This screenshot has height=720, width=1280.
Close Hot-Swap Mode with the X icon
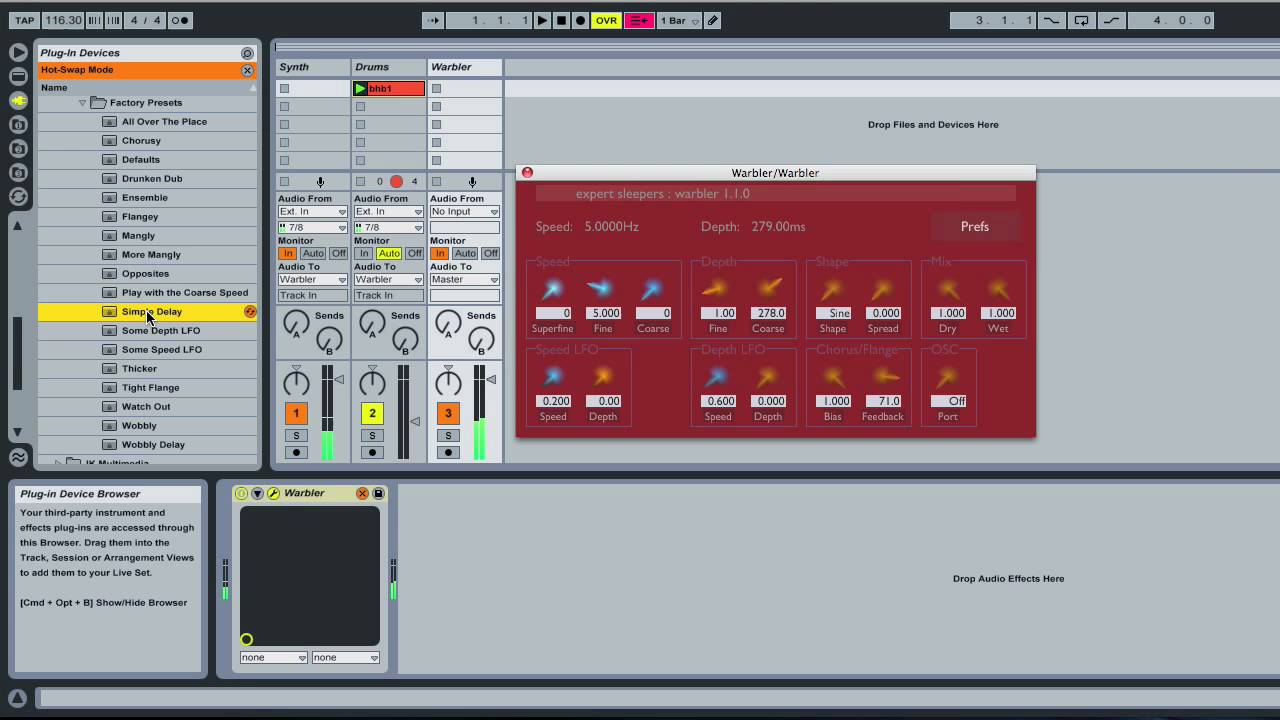click(x=247, y=70)
